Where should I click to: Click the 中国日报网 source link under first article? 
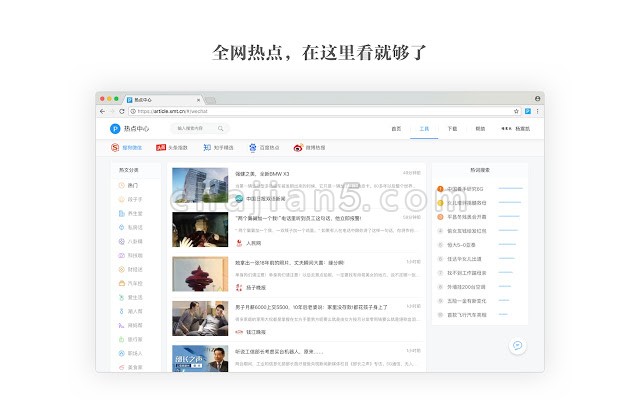pos(265,199)
